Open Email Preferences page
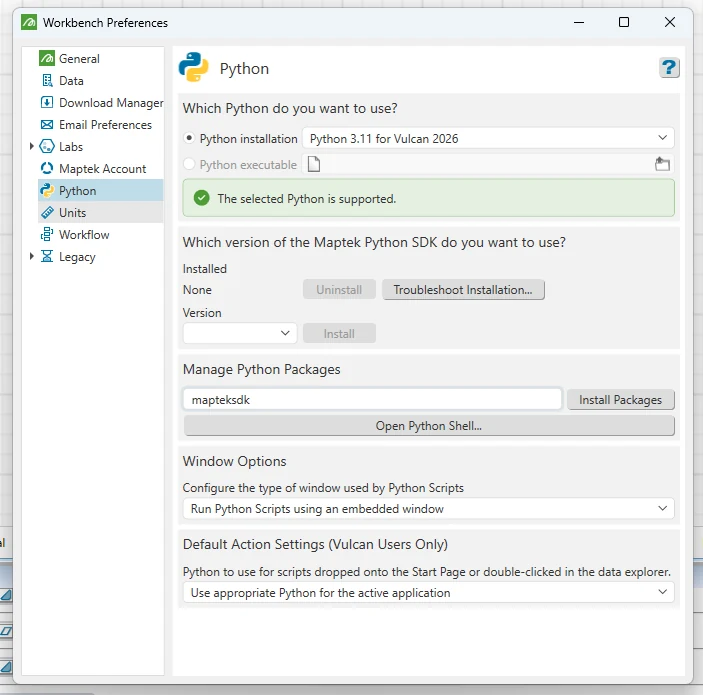The height and width of the screenshot is (695, 703). (105, 125)
